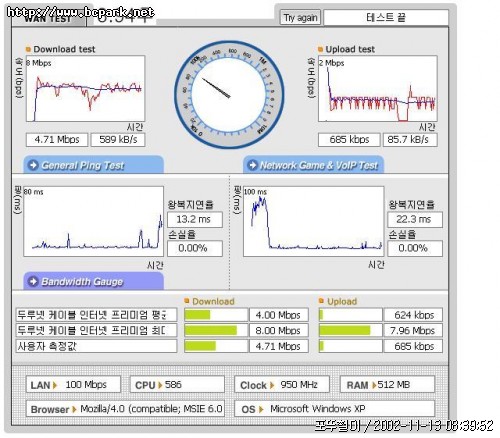This screenshot has width=500, height=438.
Task: Click the Browser arrow icon
Action: [74, 409]
